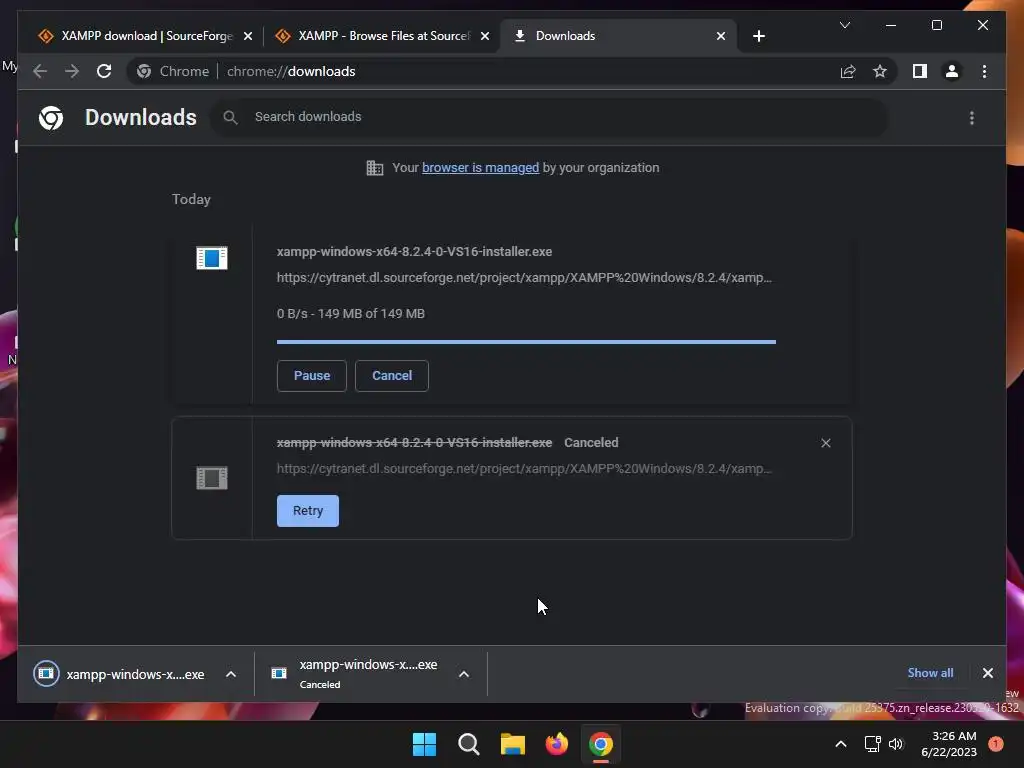Reload the downloads page
The width and height of the screenshot is (1024, 768).
(x=104, y=71)
